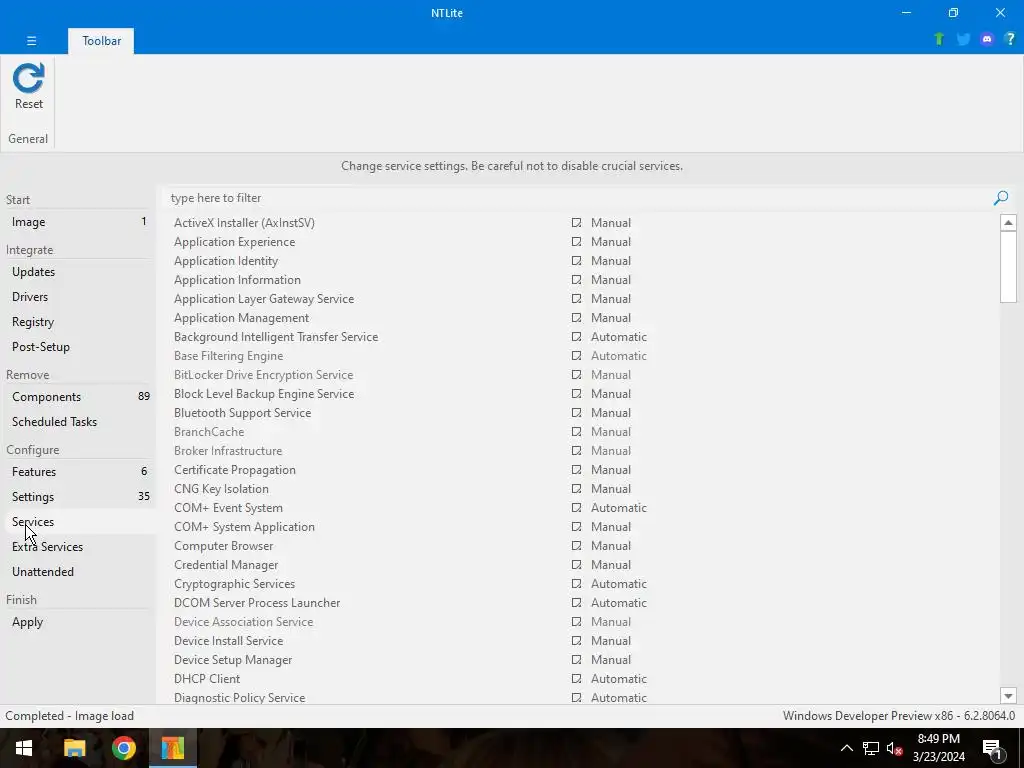Click the help question mark icon
This screenshot has width=1024, height=768.
(1010, 39)
